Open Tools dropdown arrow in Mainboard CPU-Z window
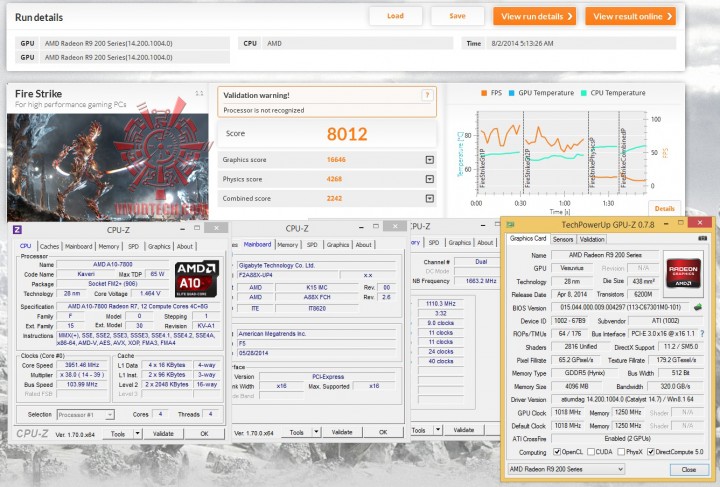720x487 pixels. pos(316,432)
